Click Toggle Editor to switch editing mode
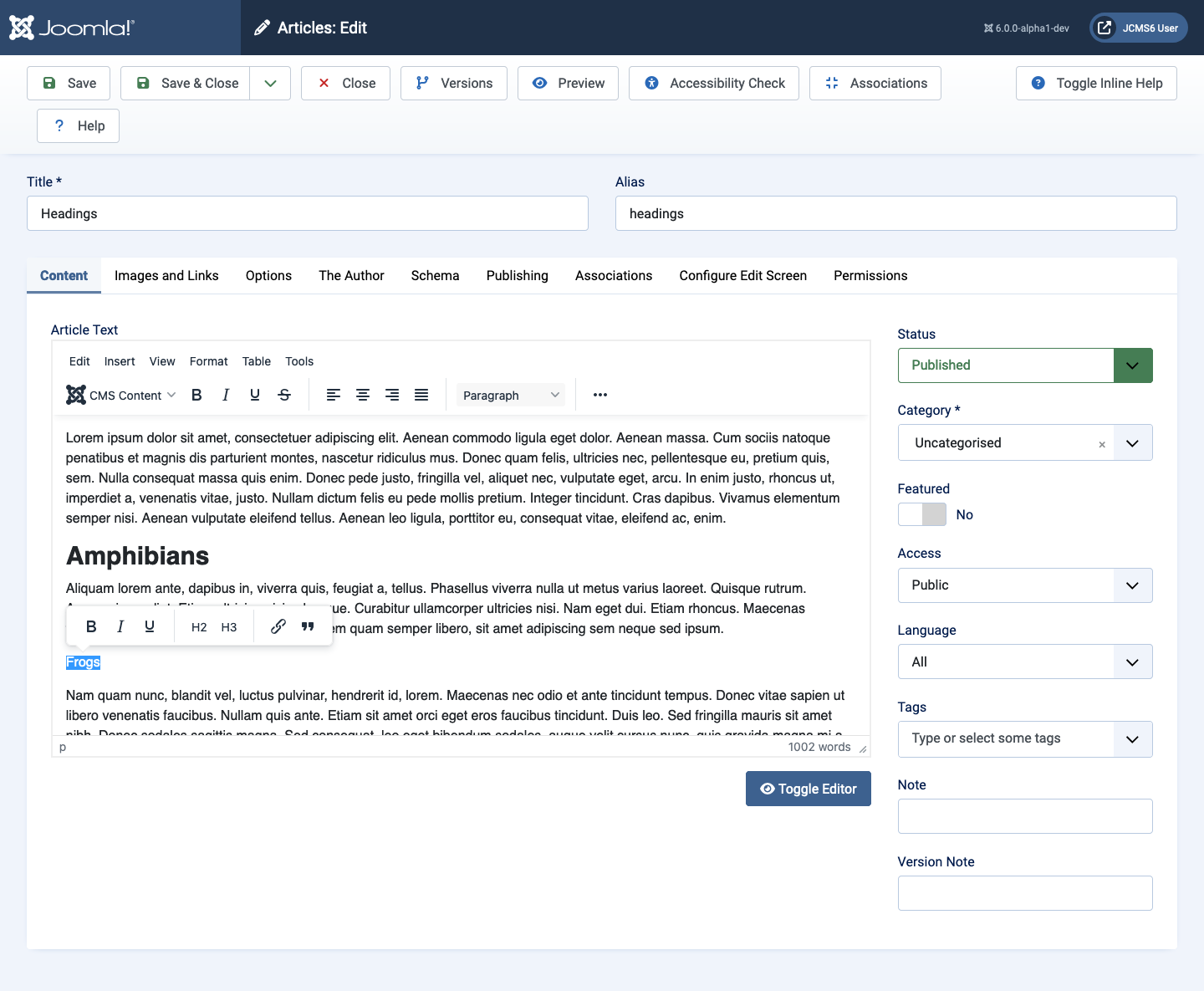Screen dimensions: 1204x991 [808, 789]
